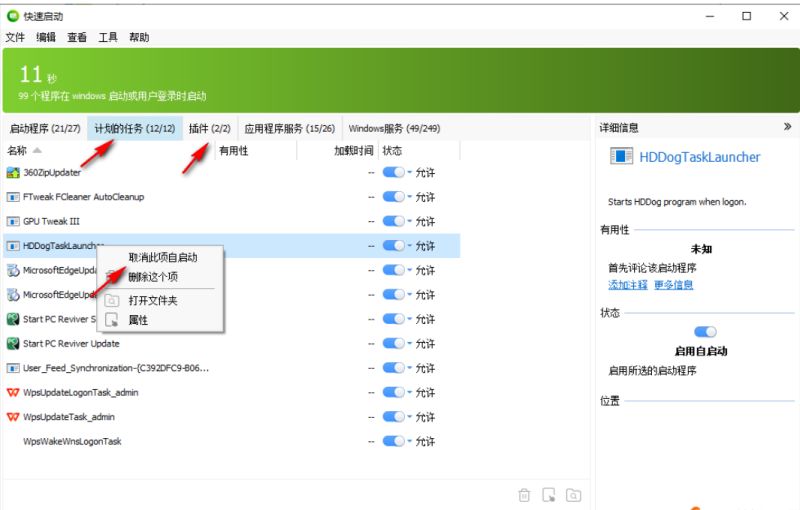
Task: Click the folder icon beside 打开文件夹
Action: pyautogui.click(x=111, y=300)
